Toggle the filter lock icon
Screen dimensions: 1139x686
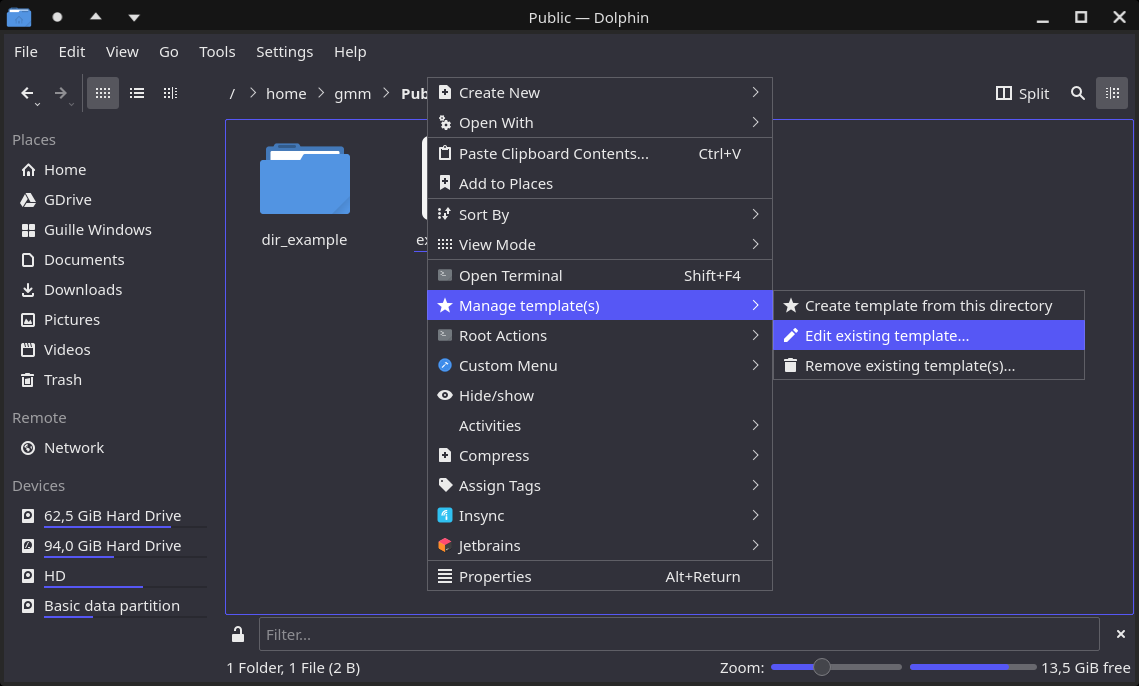pos(238,634)
